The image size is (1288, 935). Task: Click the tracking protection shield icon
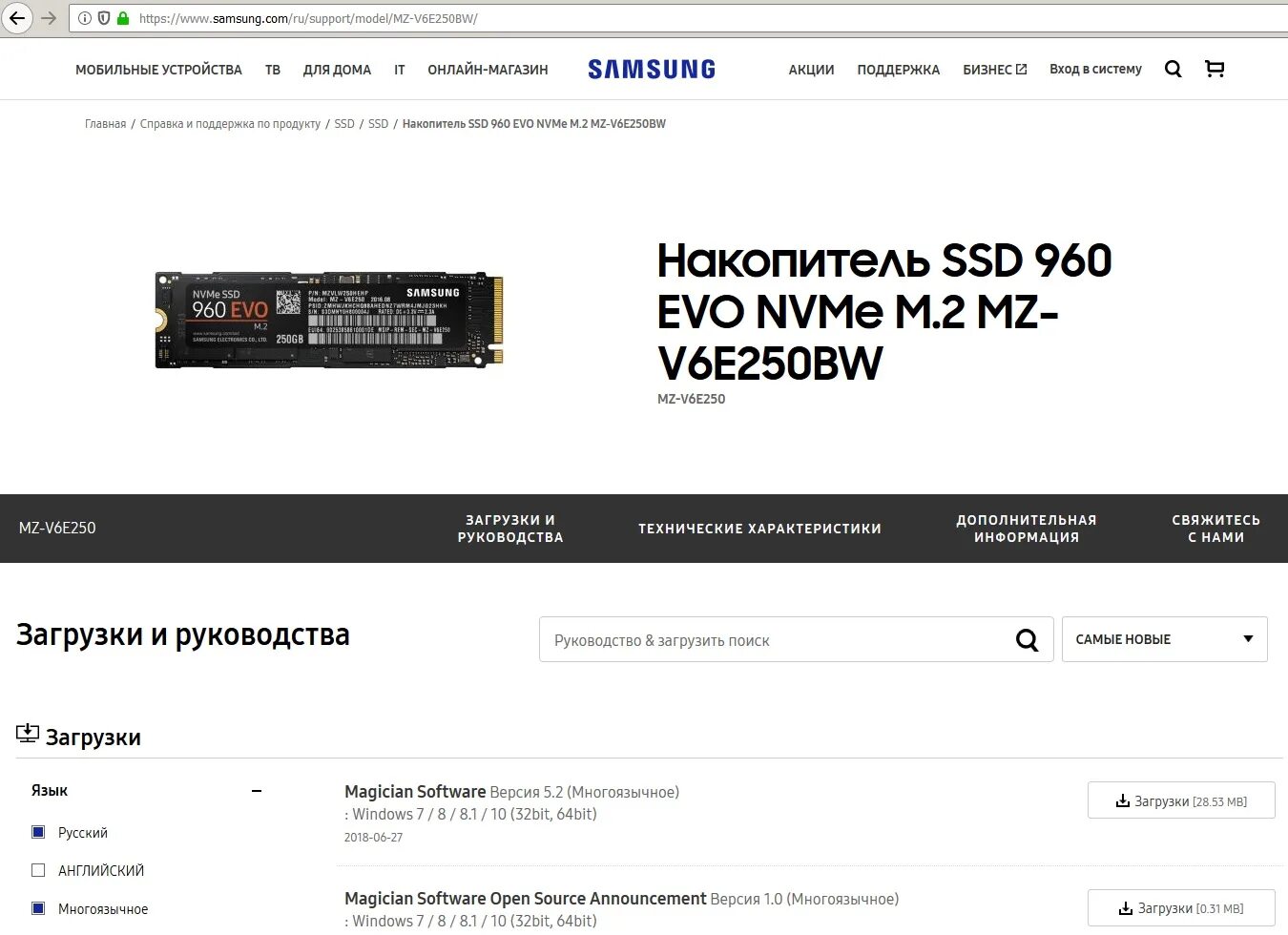(104, 18)
